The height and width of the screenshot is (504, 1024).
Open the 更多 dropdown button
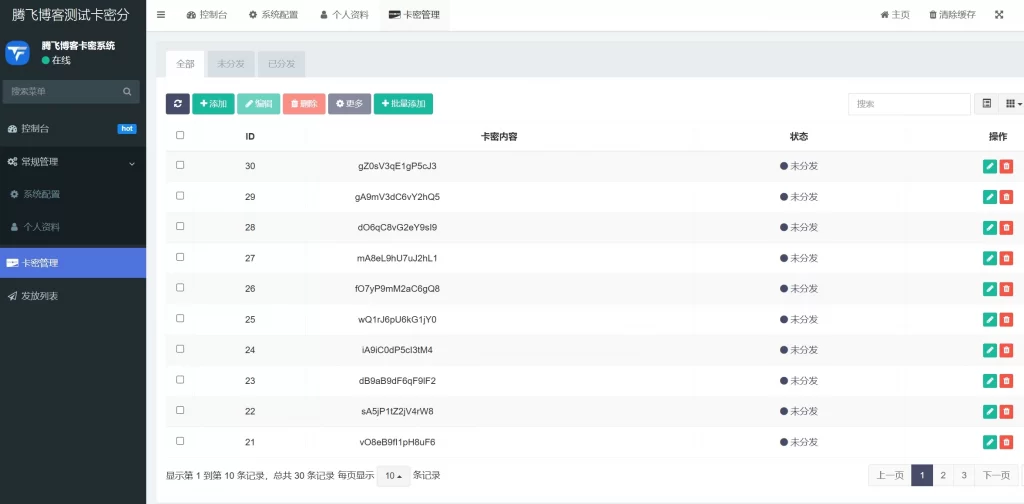(349, 104)
